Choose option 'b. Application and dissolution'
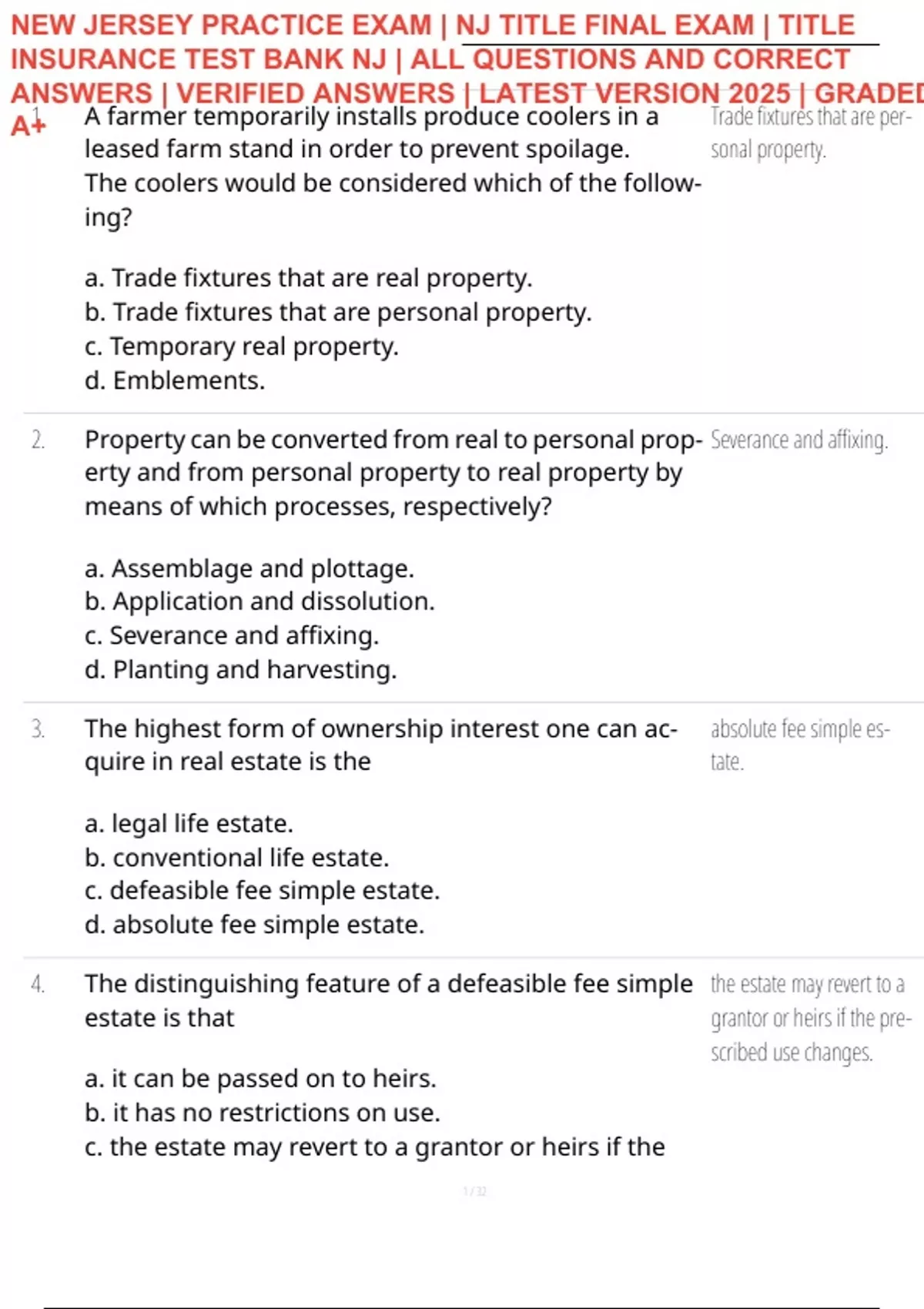Viewport: 924px width, 1309px height. [259, 601]
